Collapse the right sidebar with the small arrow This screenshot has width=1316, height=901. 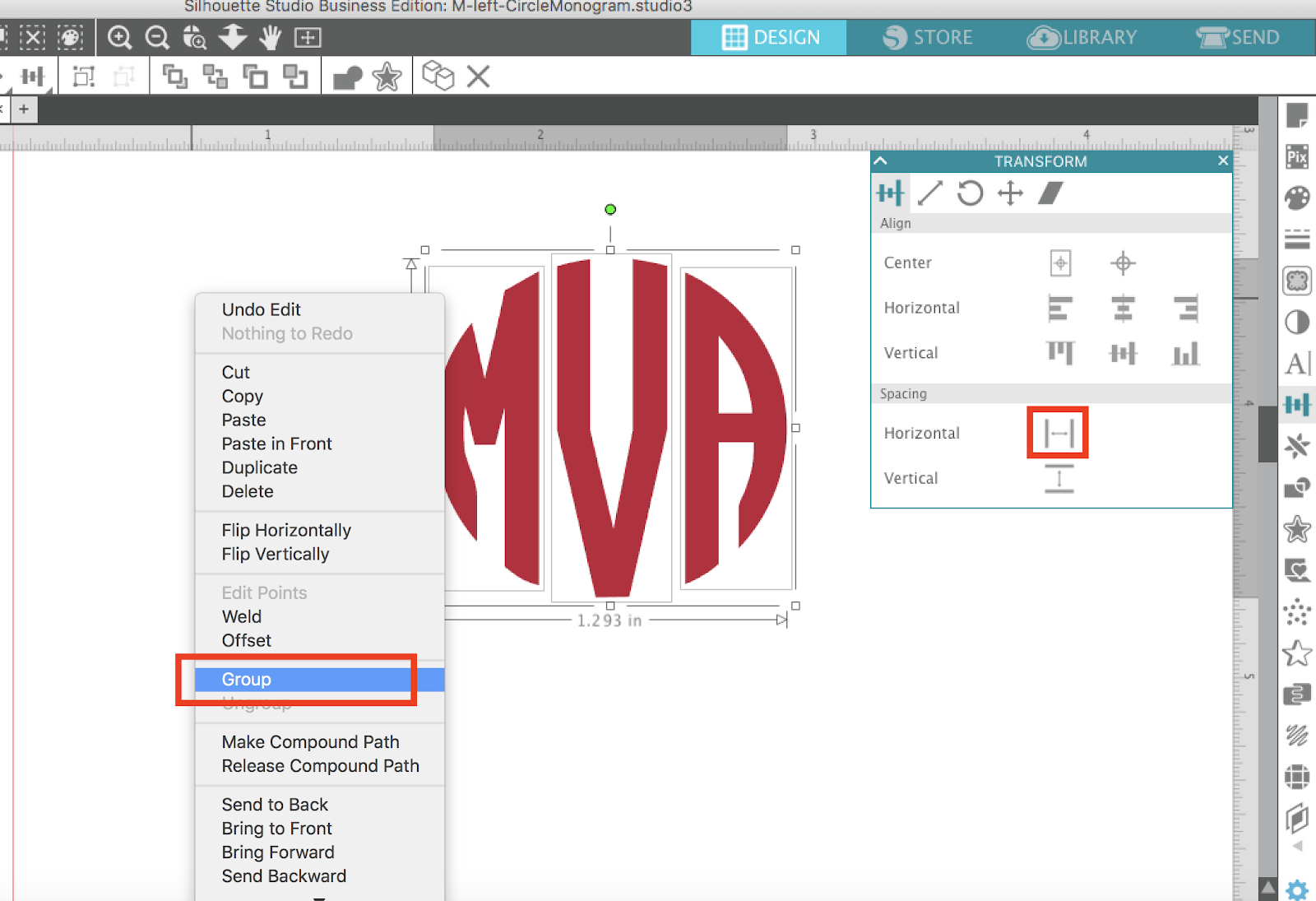(1298, 843)
